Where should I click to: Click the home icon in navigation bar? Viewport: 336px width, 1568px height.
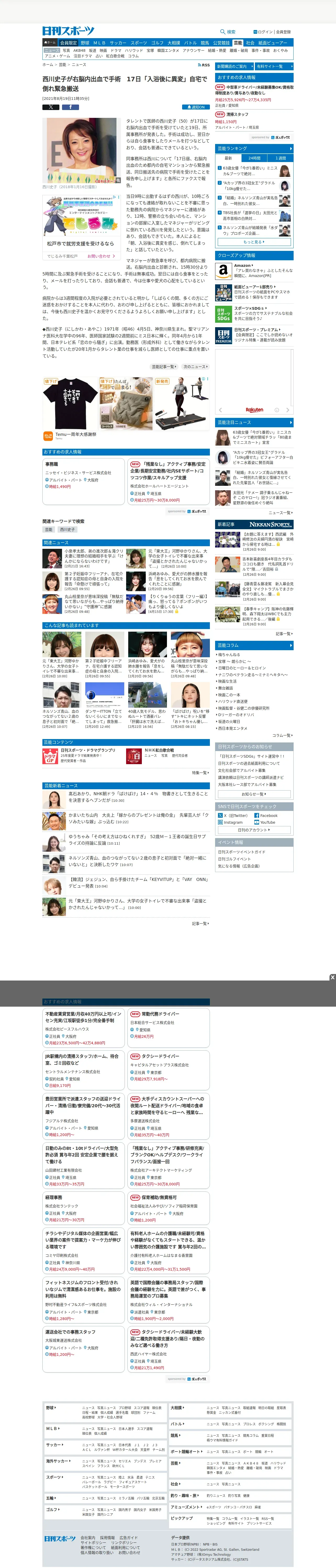point(50,43)
